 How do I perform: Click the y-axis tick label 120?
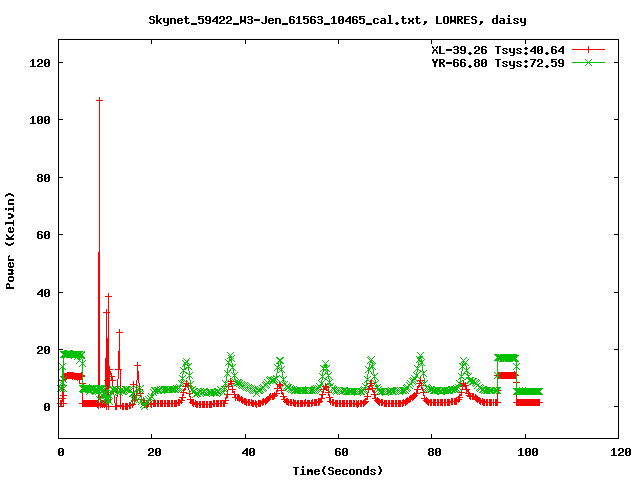40,63
